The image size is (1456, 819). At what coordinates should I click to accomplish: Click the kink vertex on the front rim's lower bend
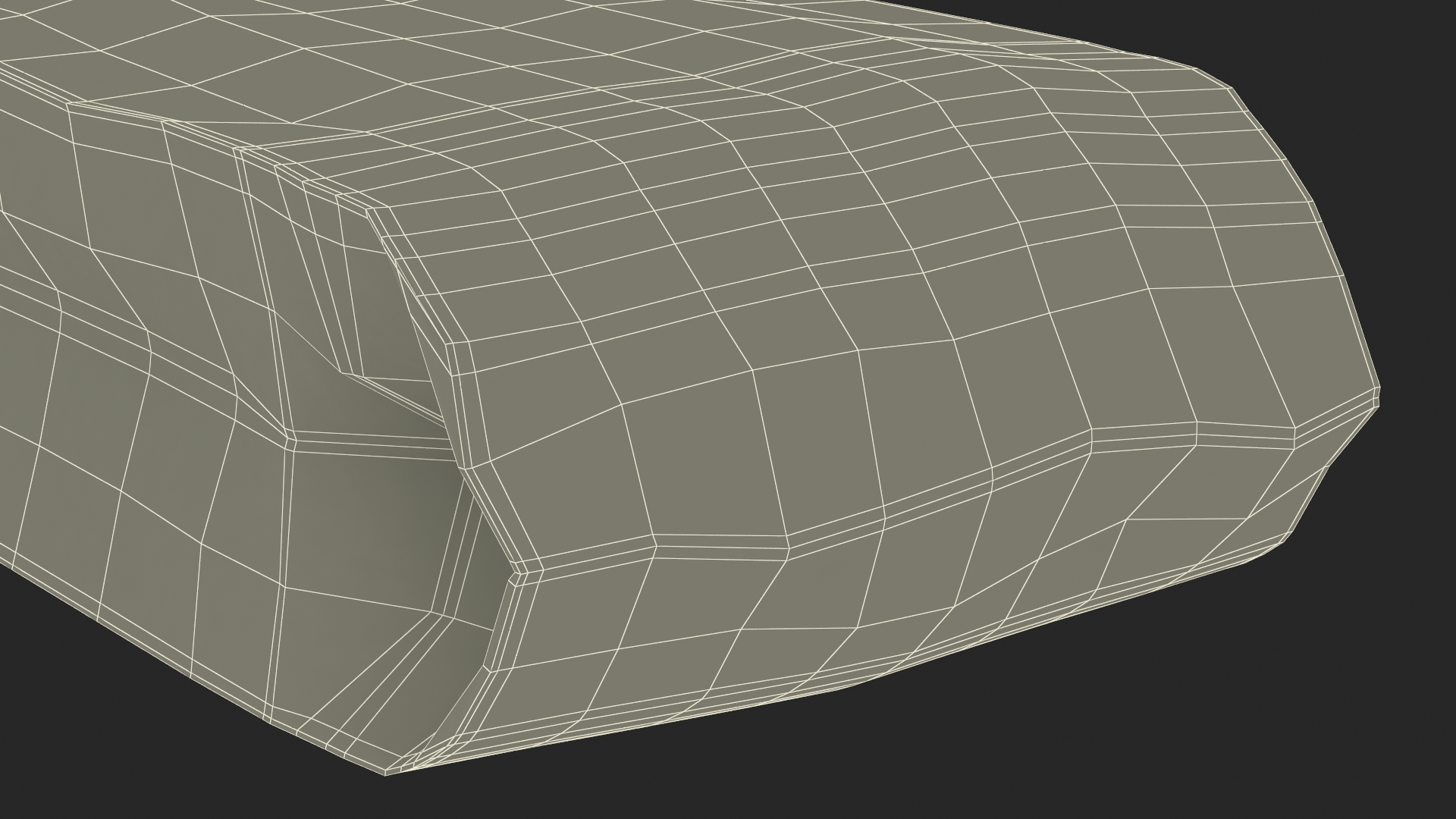click(x=520, y=574)
